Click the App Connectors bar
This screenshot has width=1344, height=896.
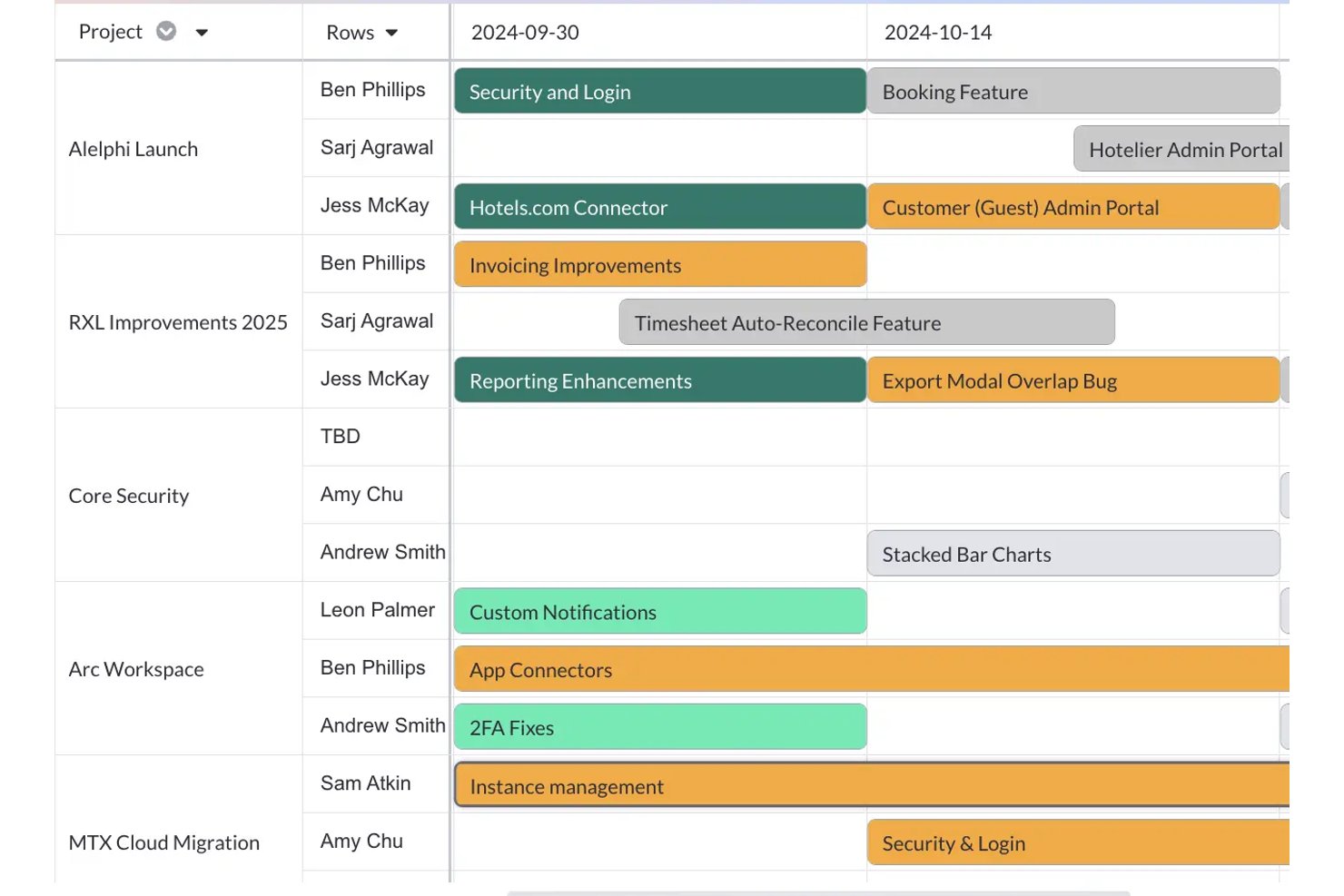872,669
